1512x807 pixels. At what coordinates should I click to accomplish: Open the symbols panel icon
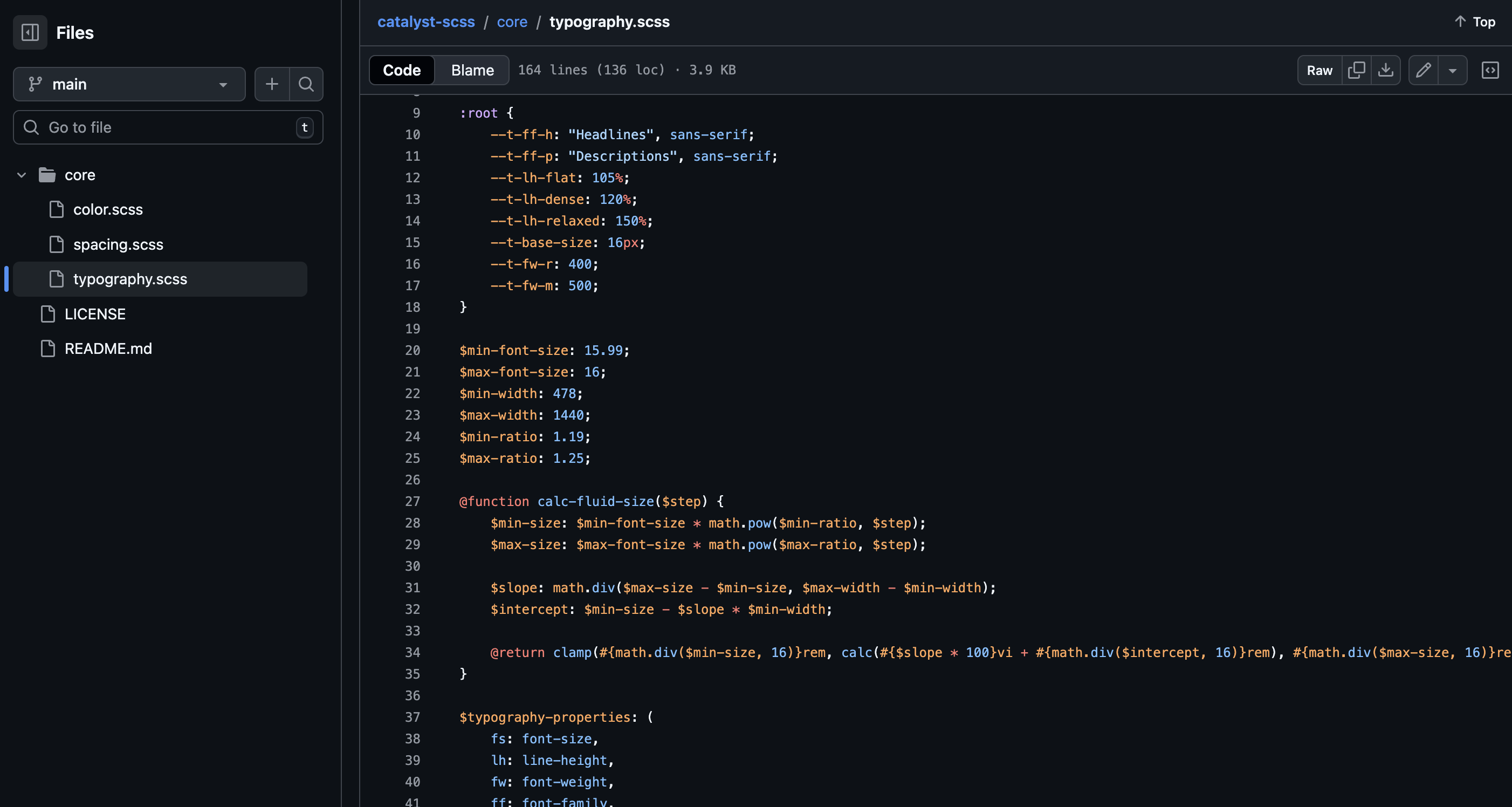point(1490,70)
